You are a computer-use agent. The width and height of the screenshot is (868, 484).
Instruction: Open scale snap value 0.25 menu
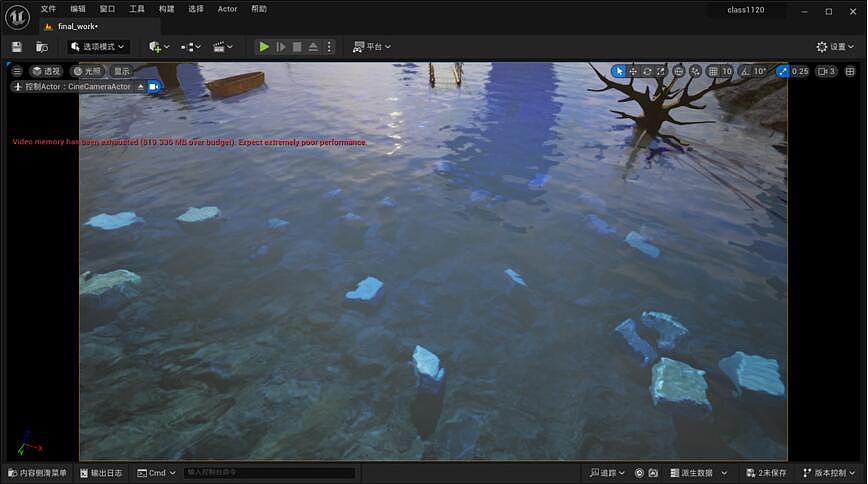pyautogui.click(x=800, y=71)
